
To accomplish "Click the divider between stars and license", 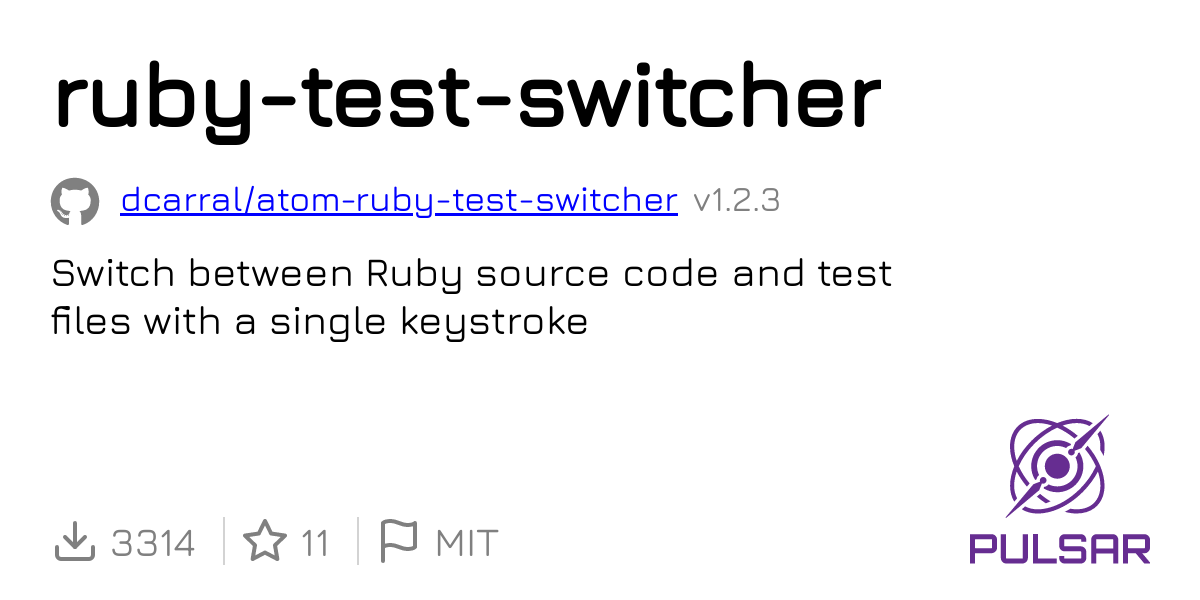I will click(357, 541).
